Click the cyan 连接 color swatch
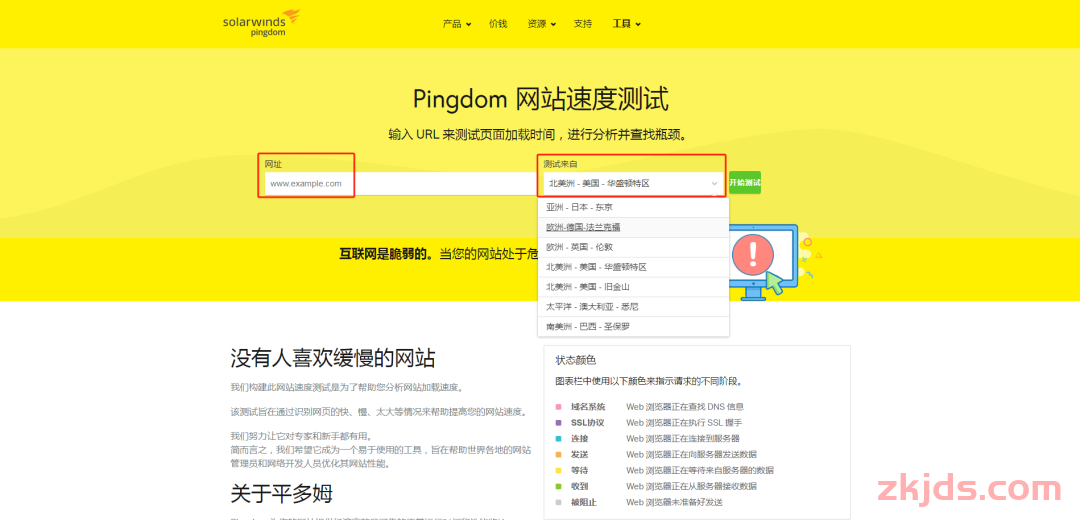Viewport: 1080px width, 520px height. pos(557,439)
